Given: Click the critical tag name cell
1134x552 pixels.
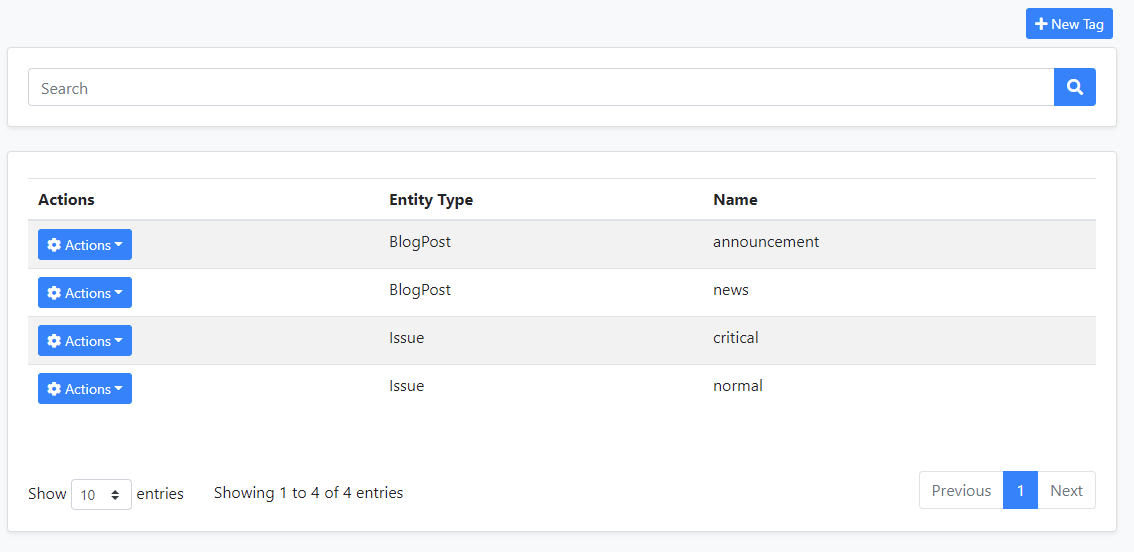Looking at the screenshot, I should (x=736, y=338).
